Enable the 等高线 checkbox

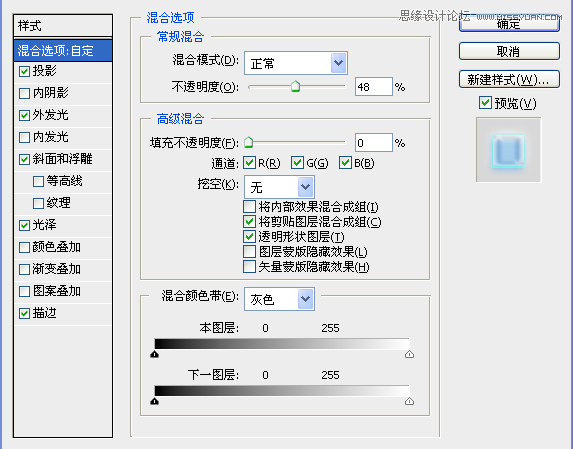(38, 181)
